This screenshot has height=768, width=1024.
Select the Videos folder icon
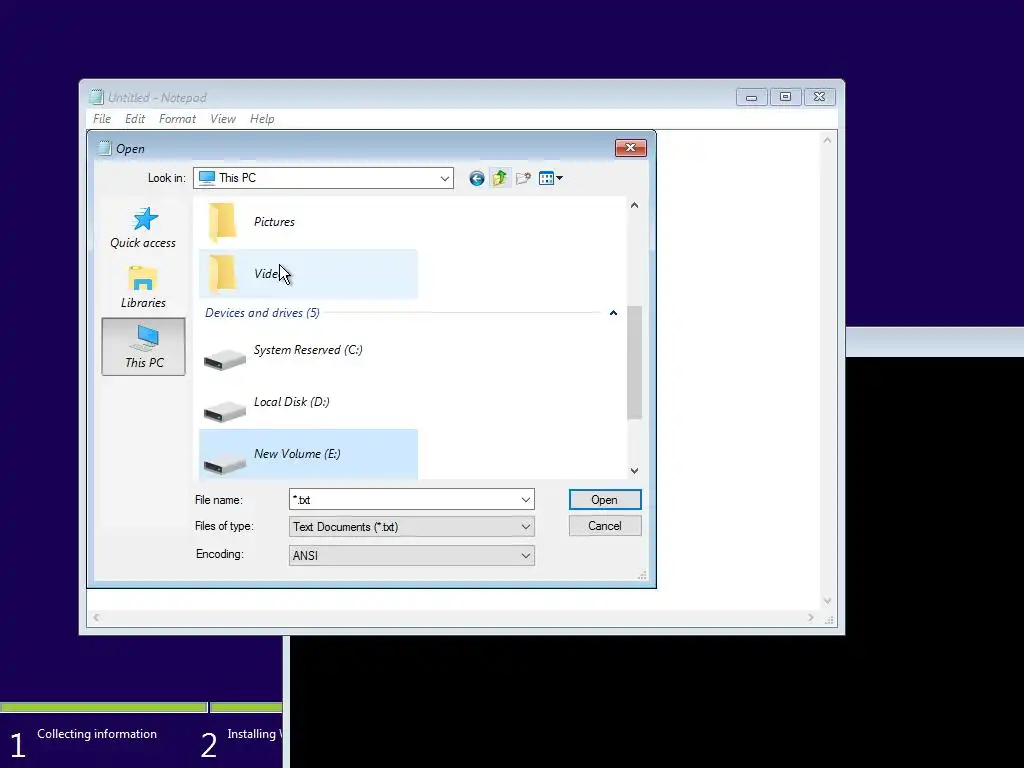click(x=222, y=274)
